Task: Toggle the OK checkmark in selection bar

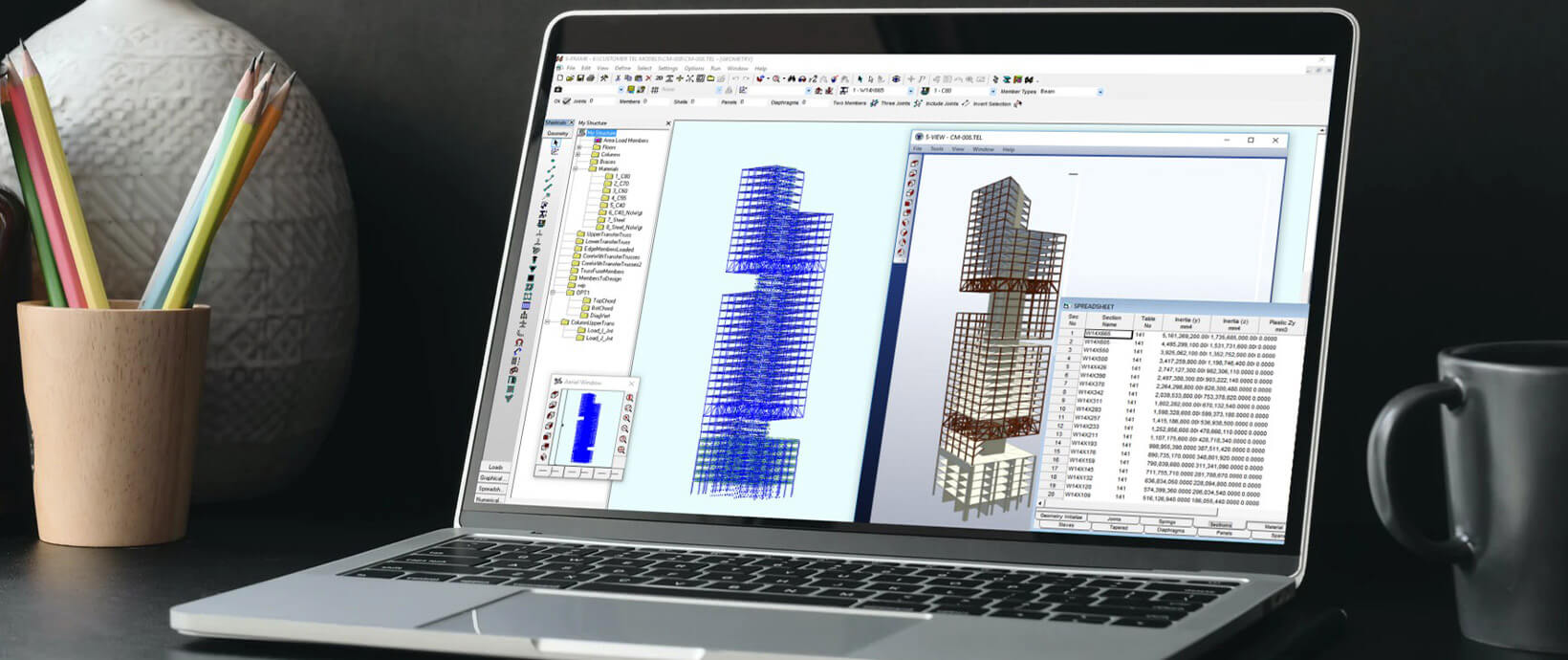Action: [566, 100]
